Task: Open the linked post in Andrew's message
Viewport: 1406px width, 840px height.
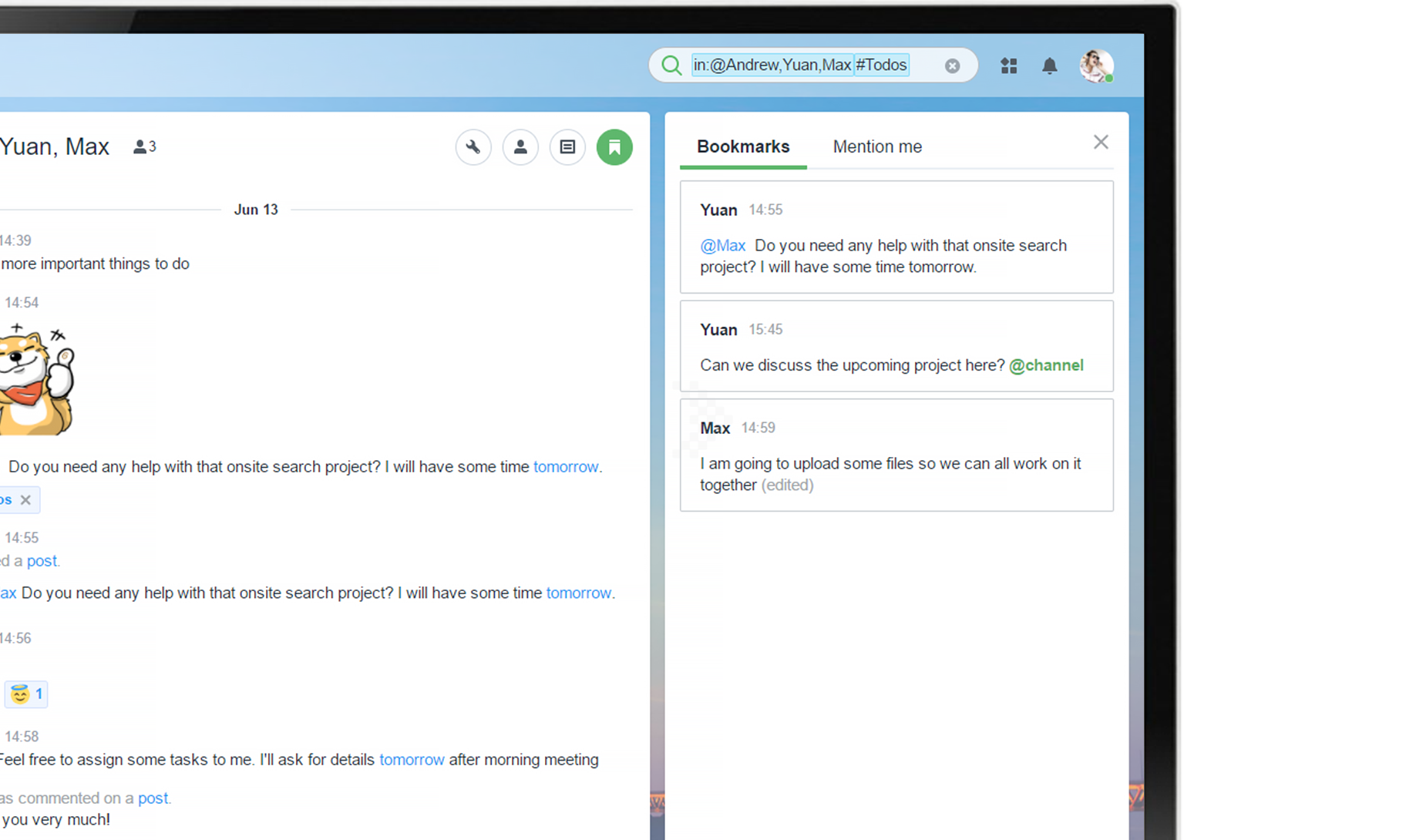Action: pos(42,560)
